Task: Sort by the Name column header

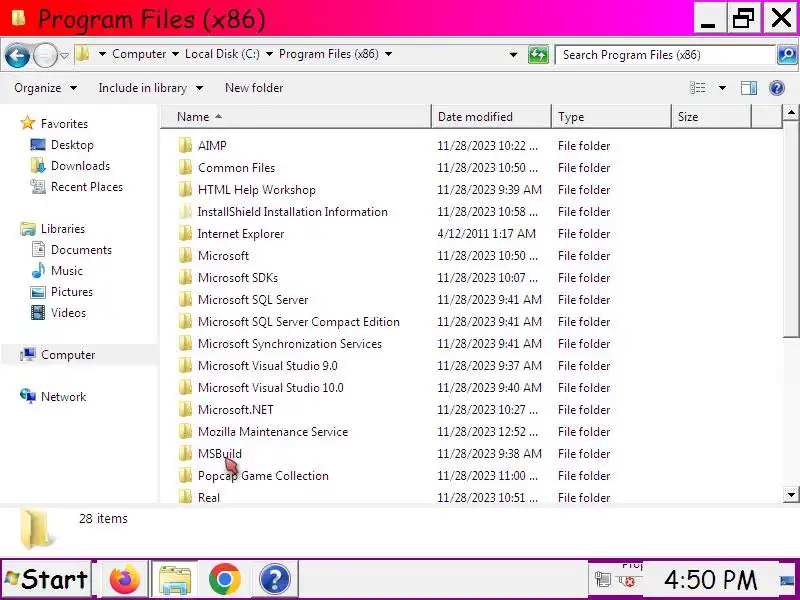Action: tap(296, 117)
